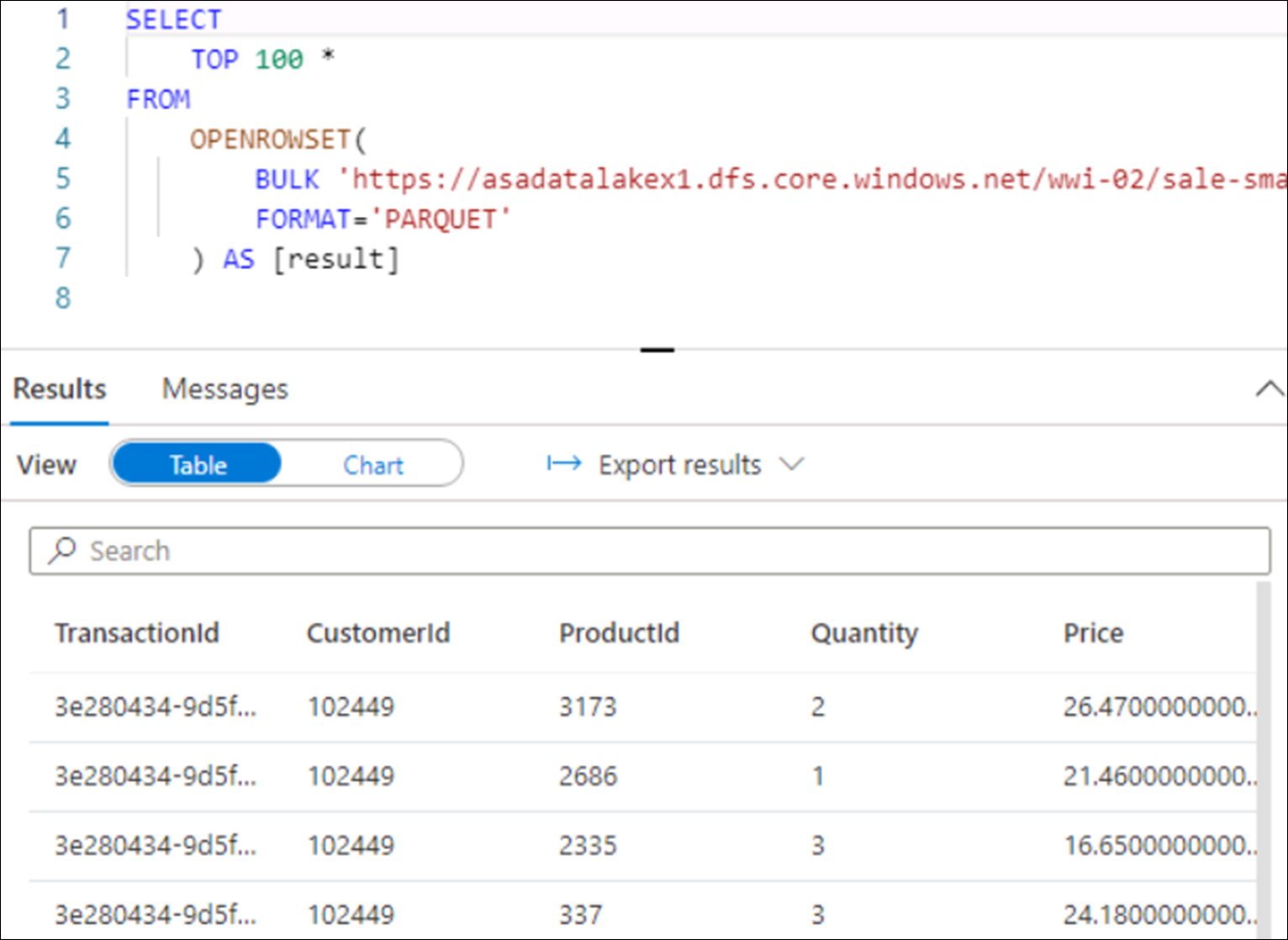Click line number 8 in gutter
Screen dimensions: 1288x940
63,298
